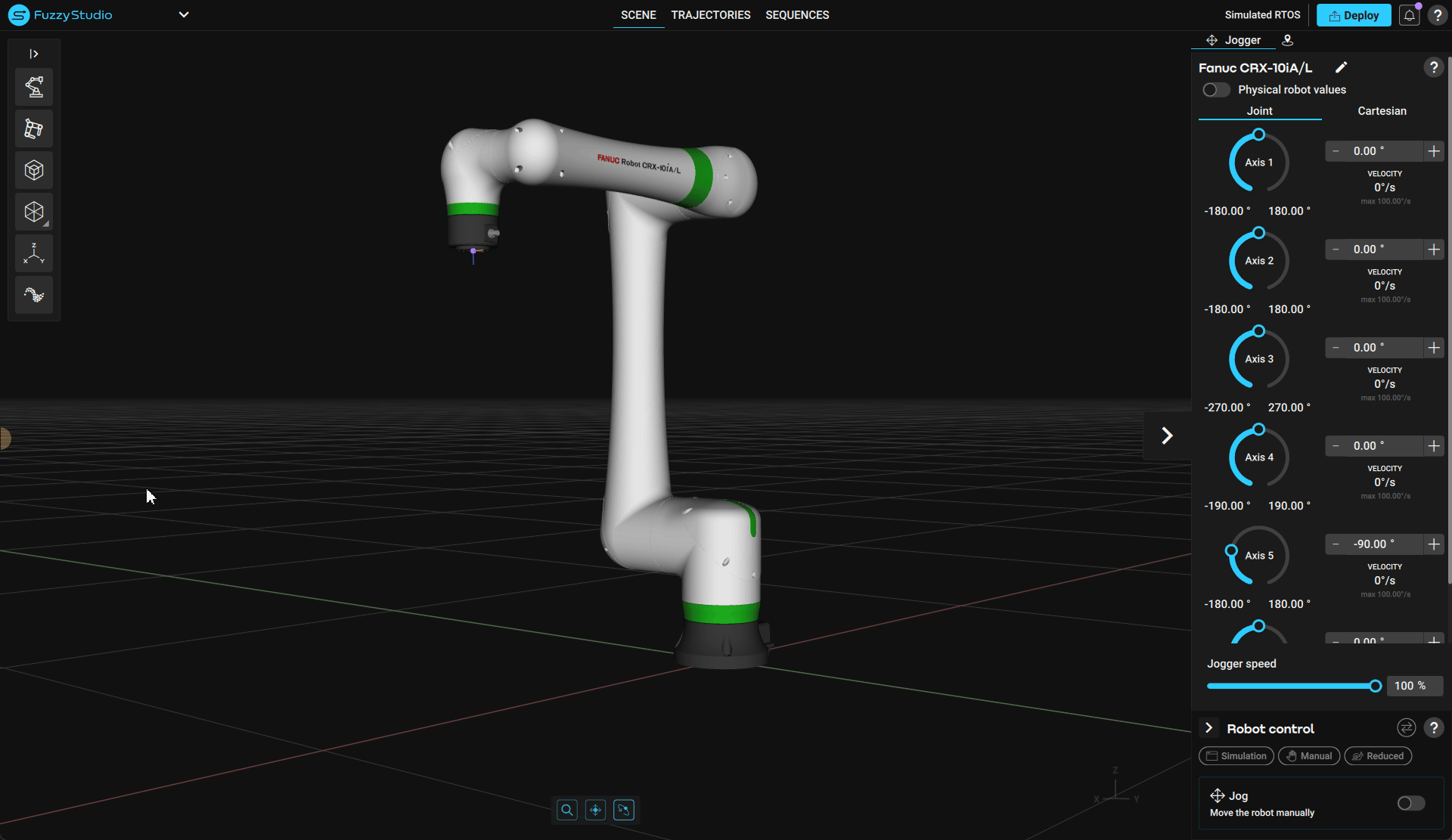
Task: Click the swap icon beside Robot control
Action: (1406, 728)
